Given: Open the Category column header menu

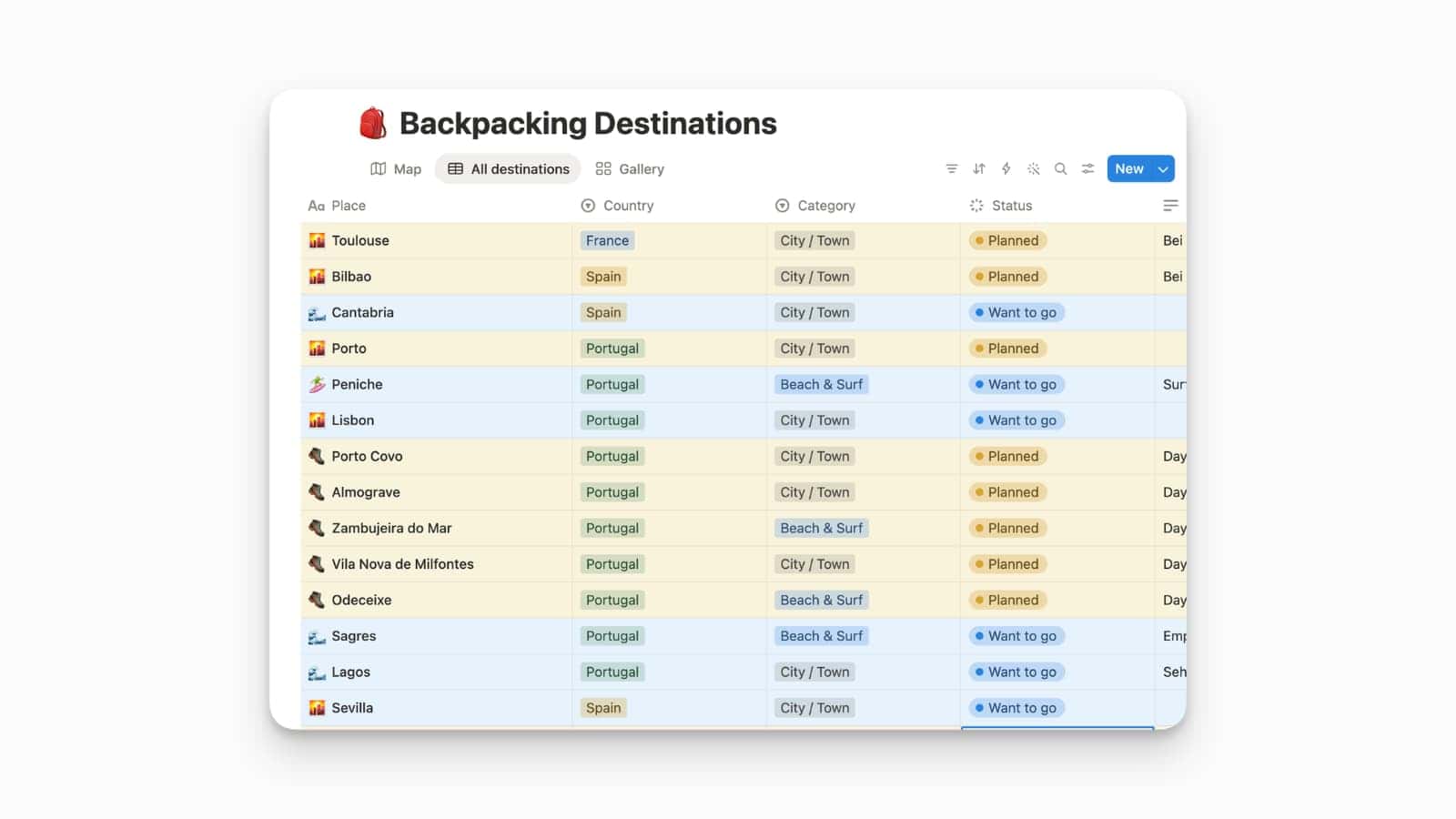Looking at the screenshot, I should 814,206.
